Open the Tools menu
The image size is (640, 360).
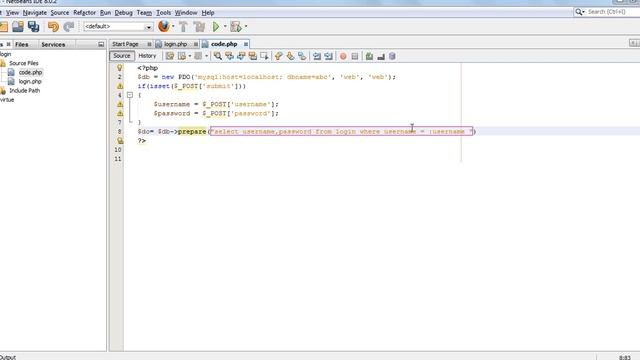tap(163, 13)
